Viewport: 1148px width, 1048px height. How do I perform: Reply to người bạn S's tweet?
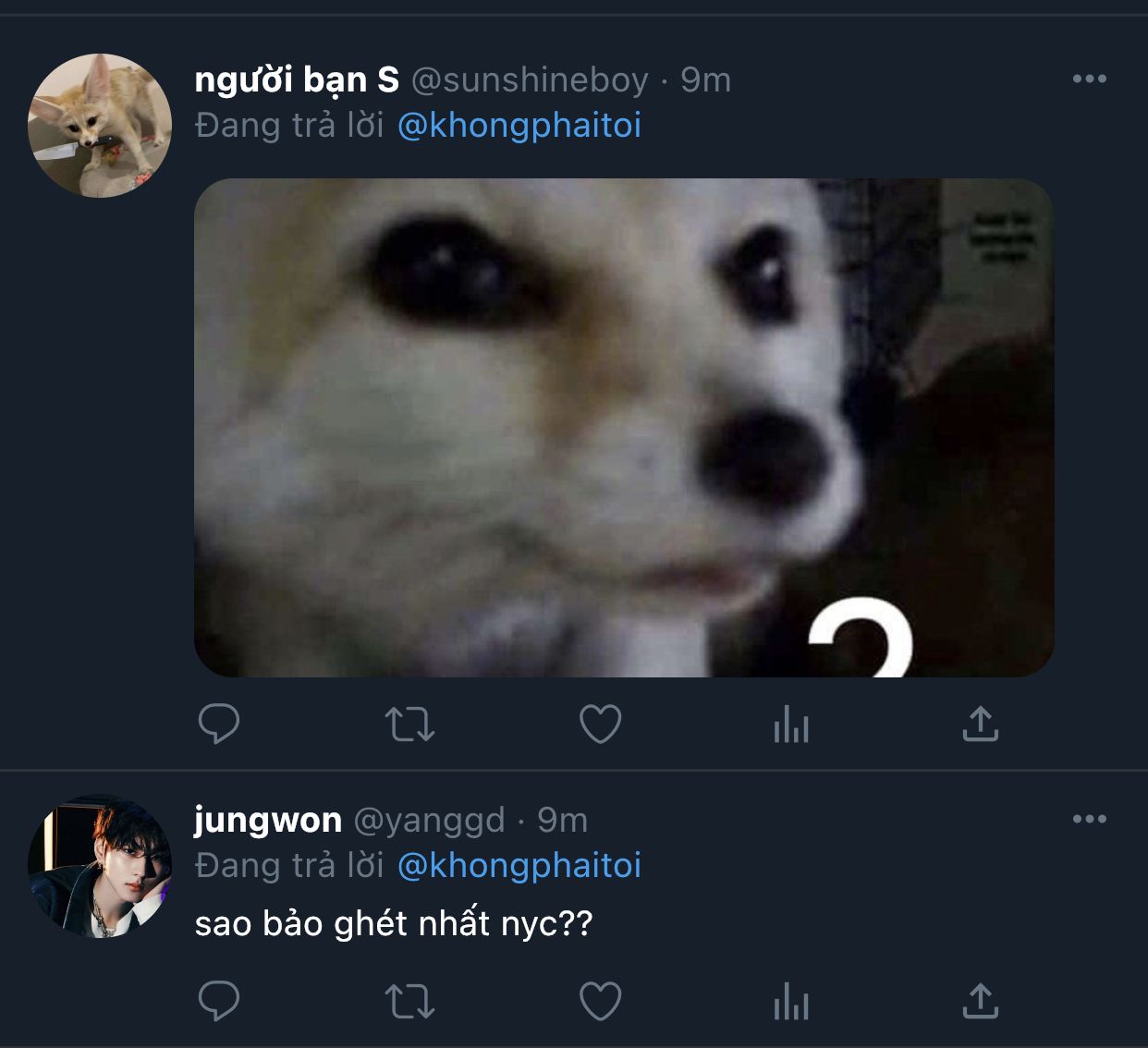[x=219, y=724]
